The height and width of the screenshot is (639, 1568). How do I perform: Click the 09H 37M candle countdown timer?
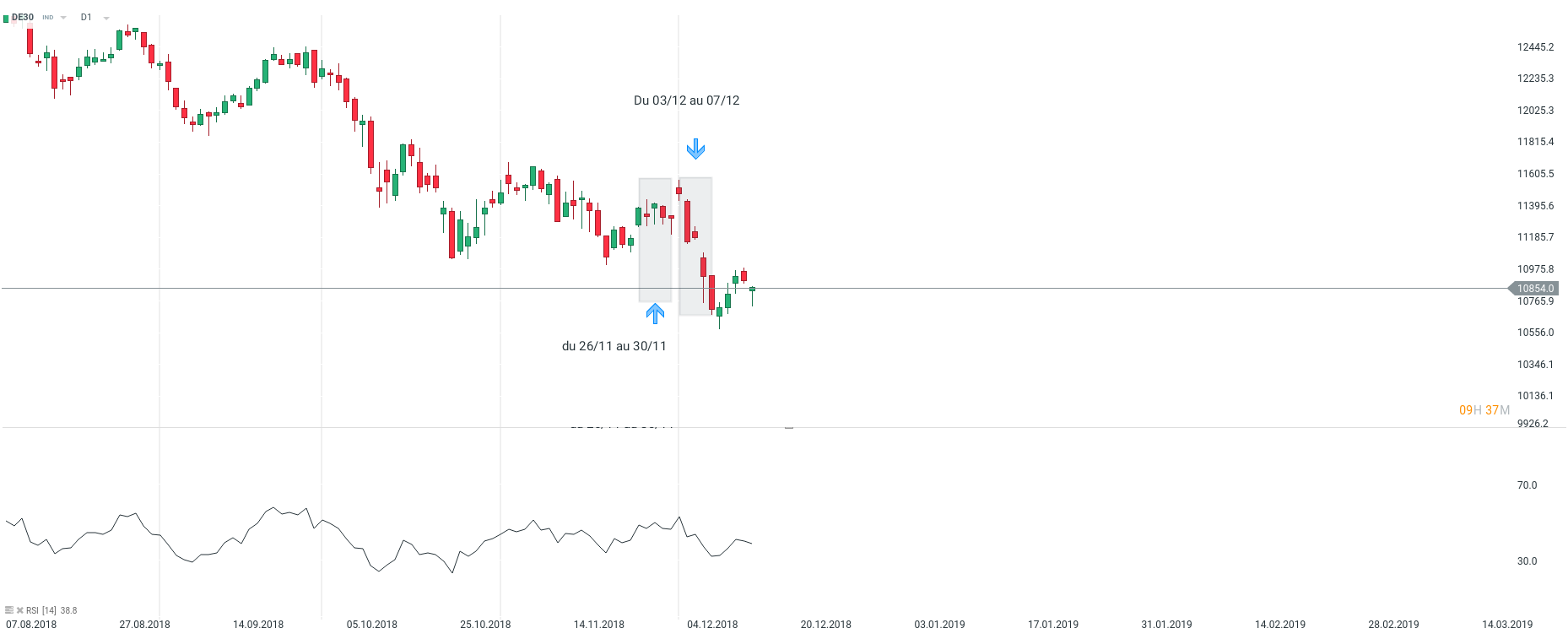pos(1484,410)
